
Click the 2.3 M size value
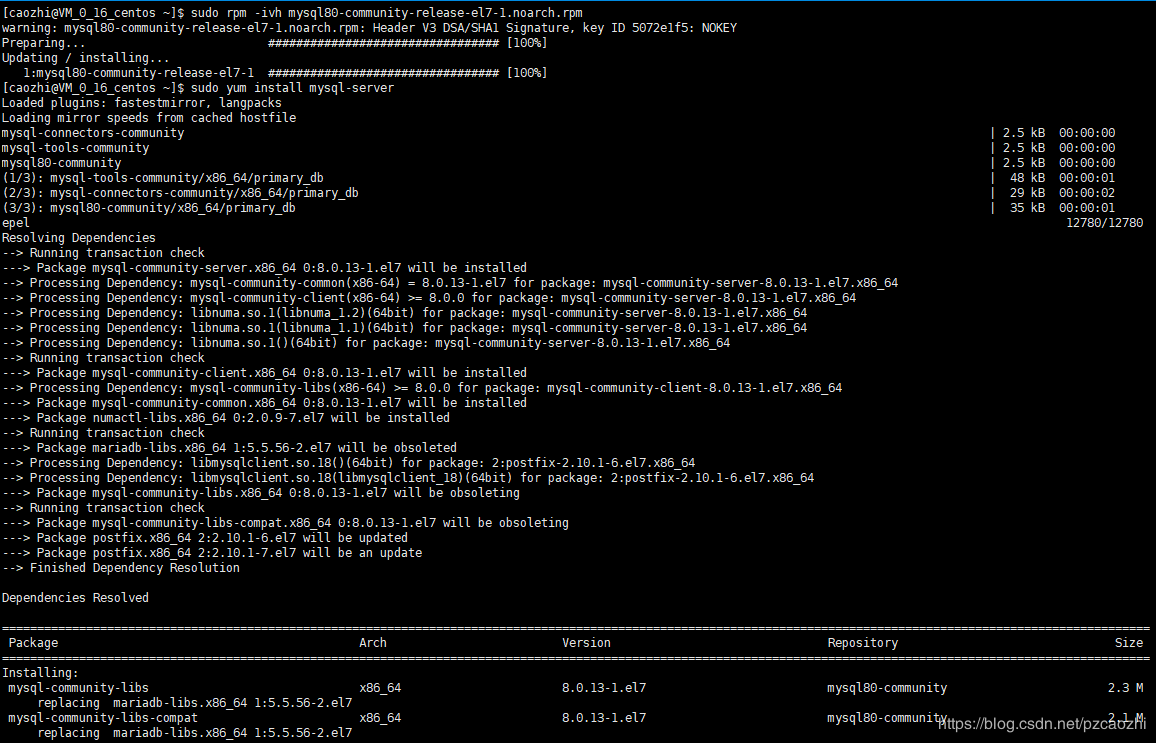click(1127, 687)
